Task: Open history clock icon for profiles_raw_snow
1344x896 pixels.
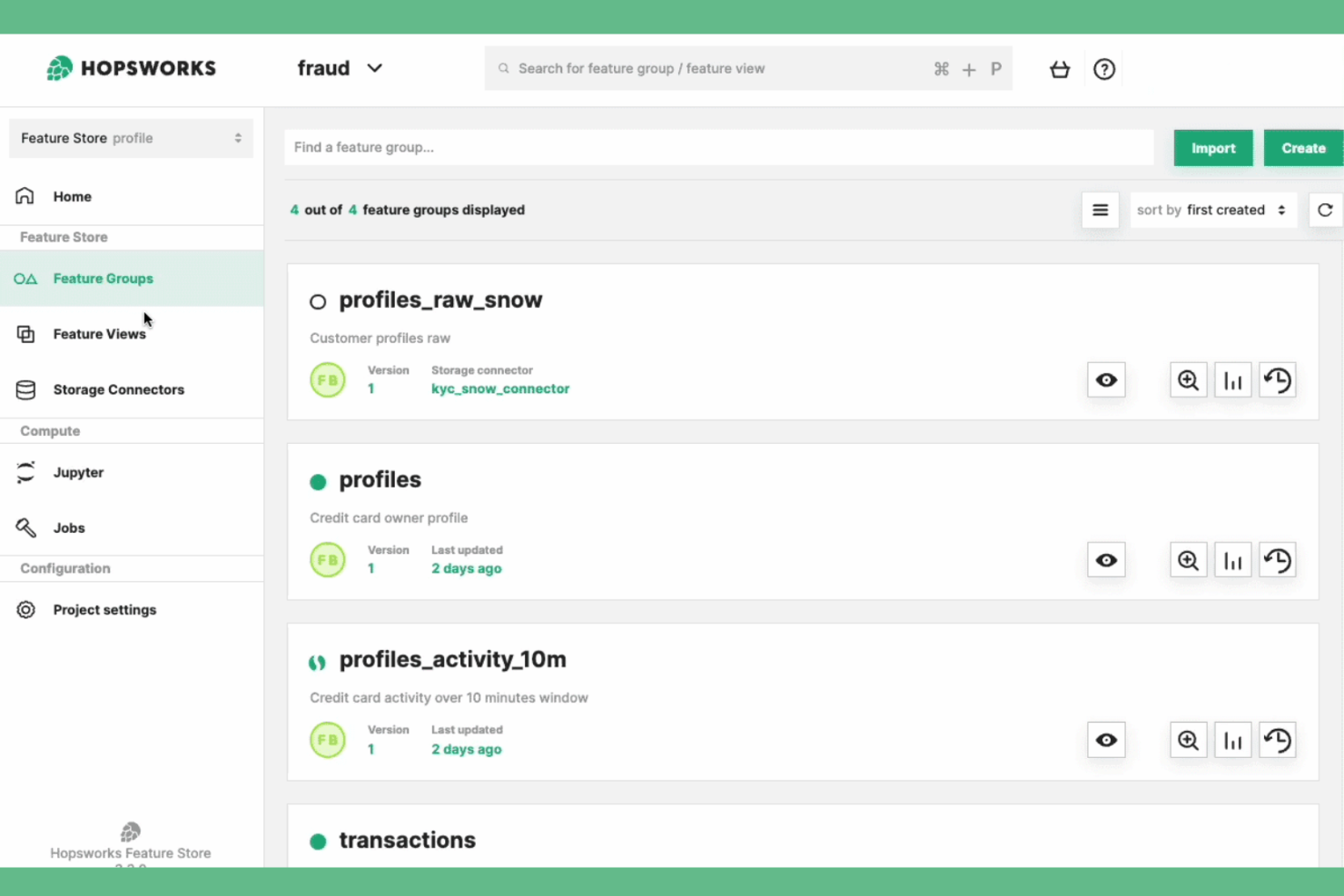Action: pos(1277,380)
